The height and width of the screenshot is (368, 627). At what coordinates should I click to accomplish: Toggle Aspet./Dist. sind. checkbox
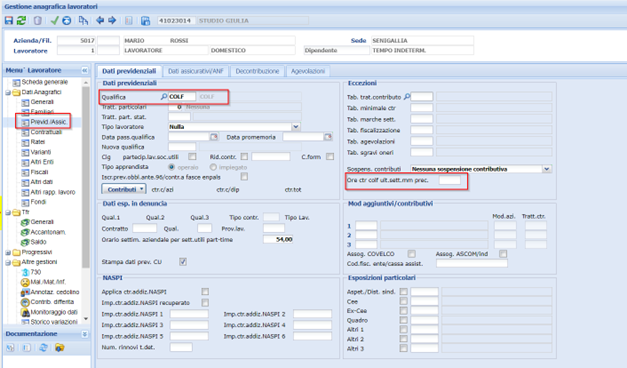coord(403,292)
